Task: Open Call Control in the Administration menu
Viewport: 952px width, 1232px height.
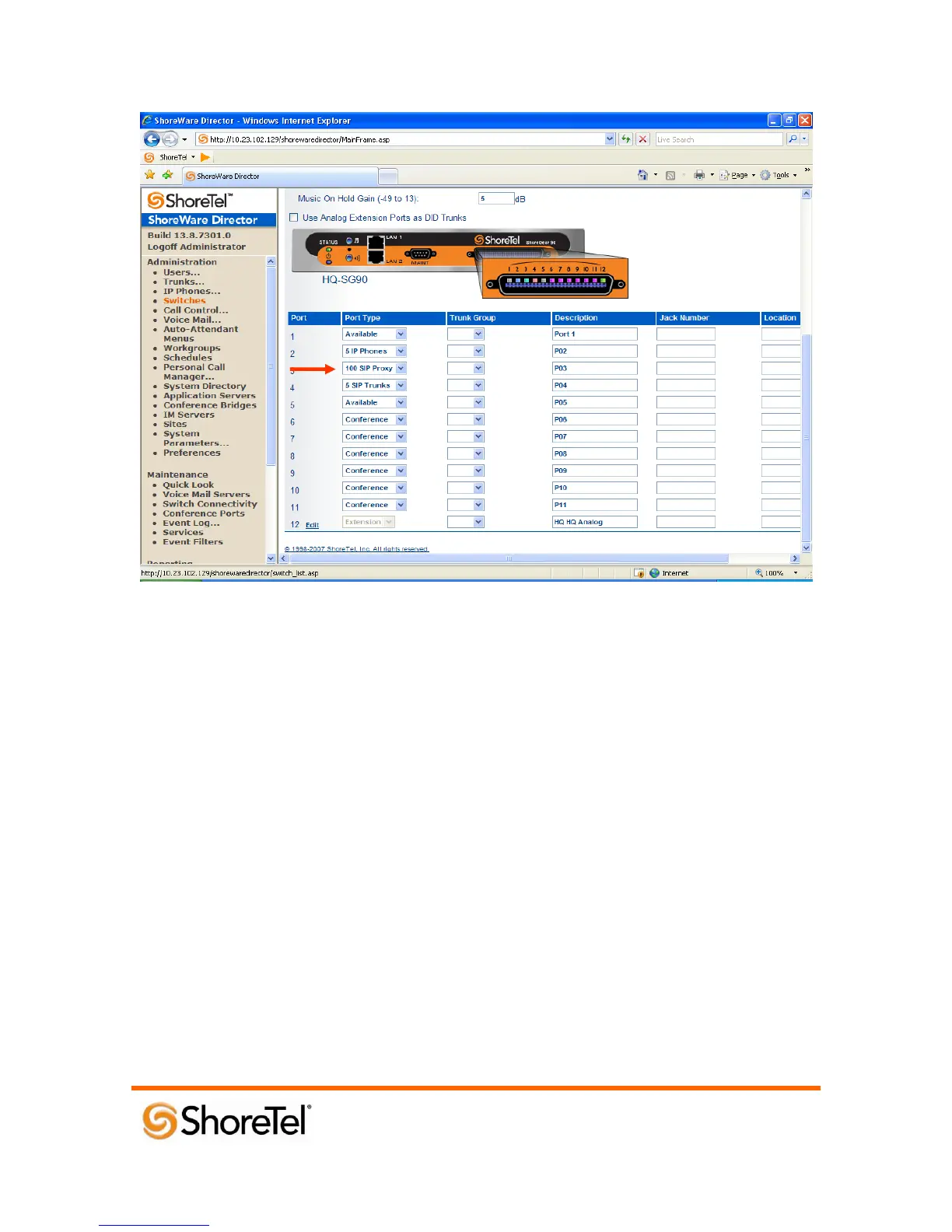Action: (x=195, y=310)
